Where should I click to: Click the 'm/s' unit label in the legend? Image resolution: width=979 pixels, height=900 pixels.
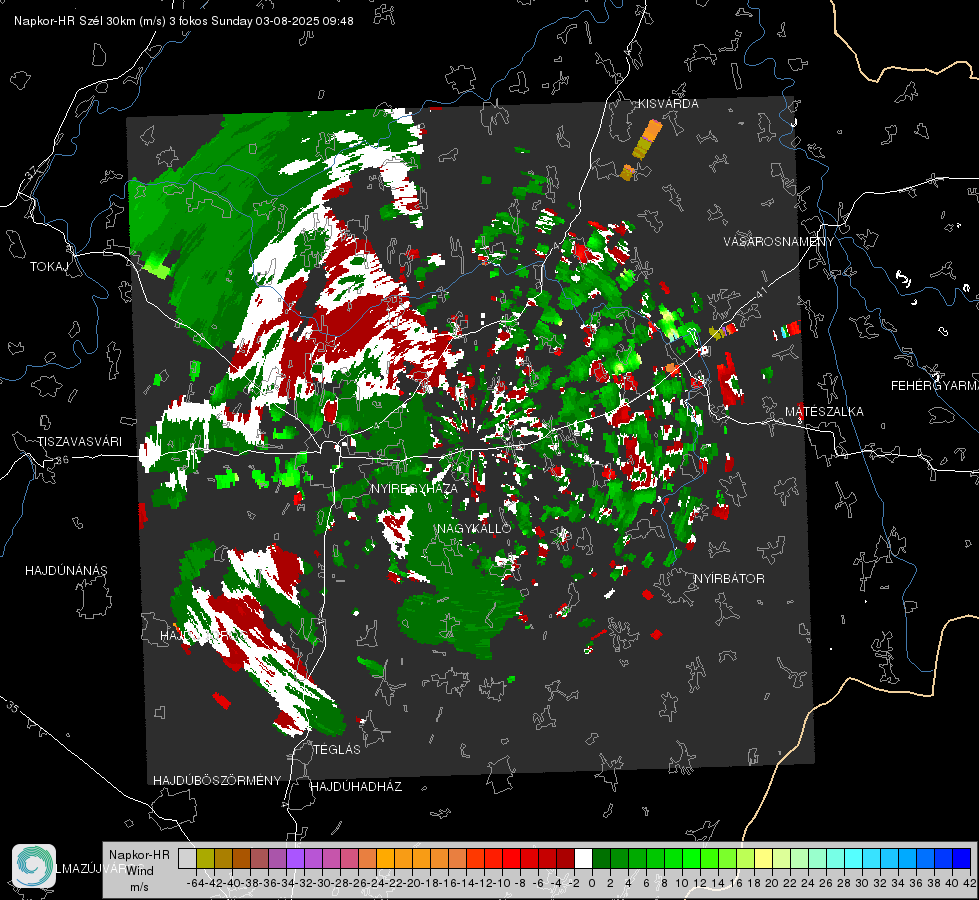(140, 887)
